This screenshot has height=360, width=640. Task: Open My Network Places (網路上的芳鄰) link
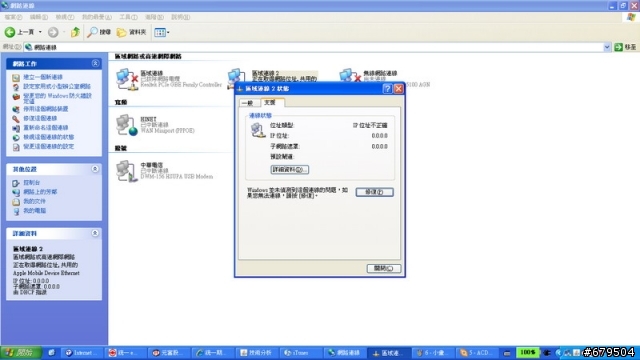[40, 192]
